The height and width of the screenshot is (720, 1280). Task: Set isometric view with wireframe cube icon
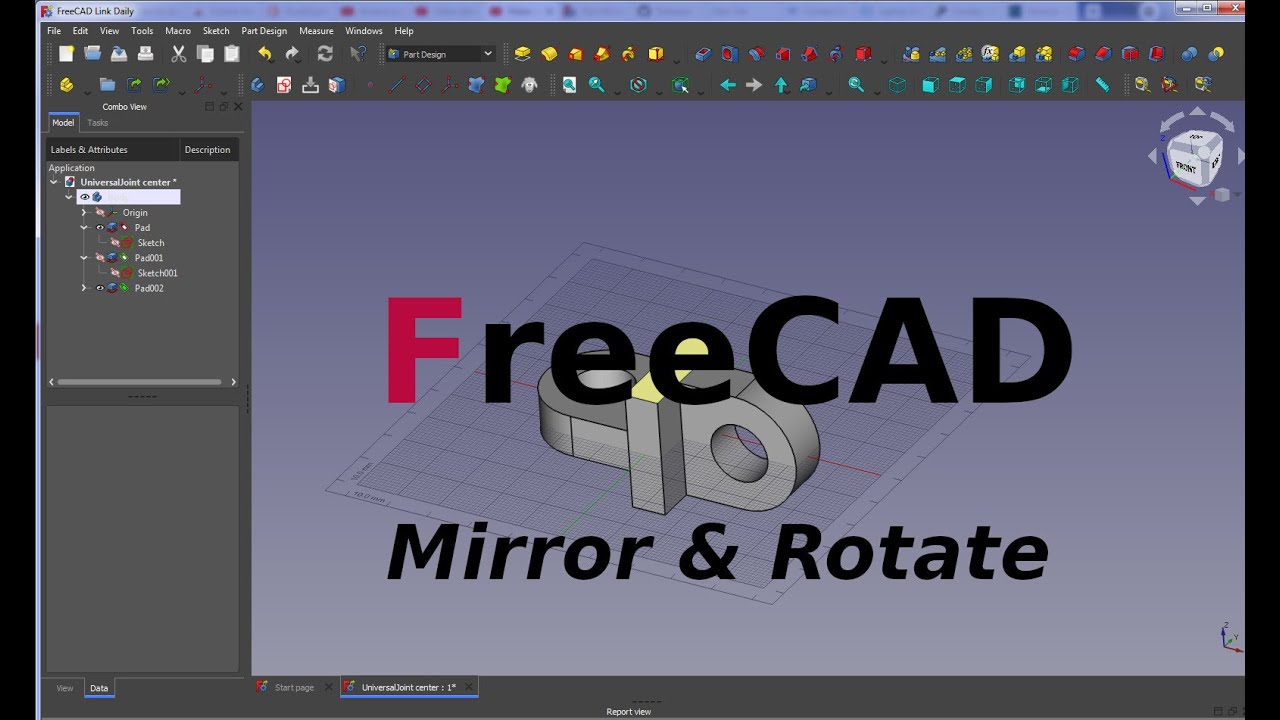897,85
